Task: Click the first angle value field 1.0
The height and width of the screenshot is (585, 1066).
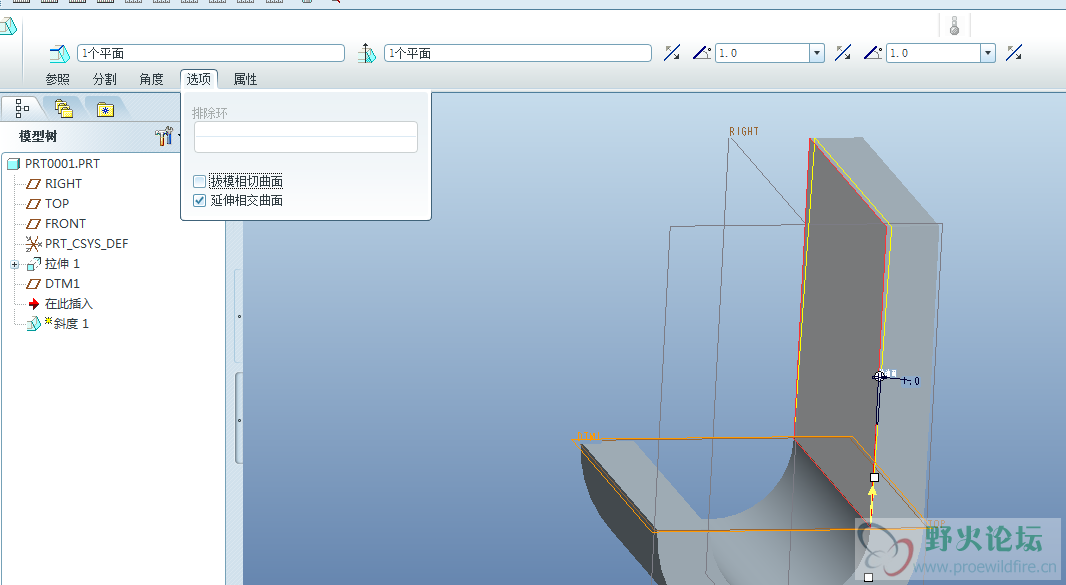Action: pos(762,53)
